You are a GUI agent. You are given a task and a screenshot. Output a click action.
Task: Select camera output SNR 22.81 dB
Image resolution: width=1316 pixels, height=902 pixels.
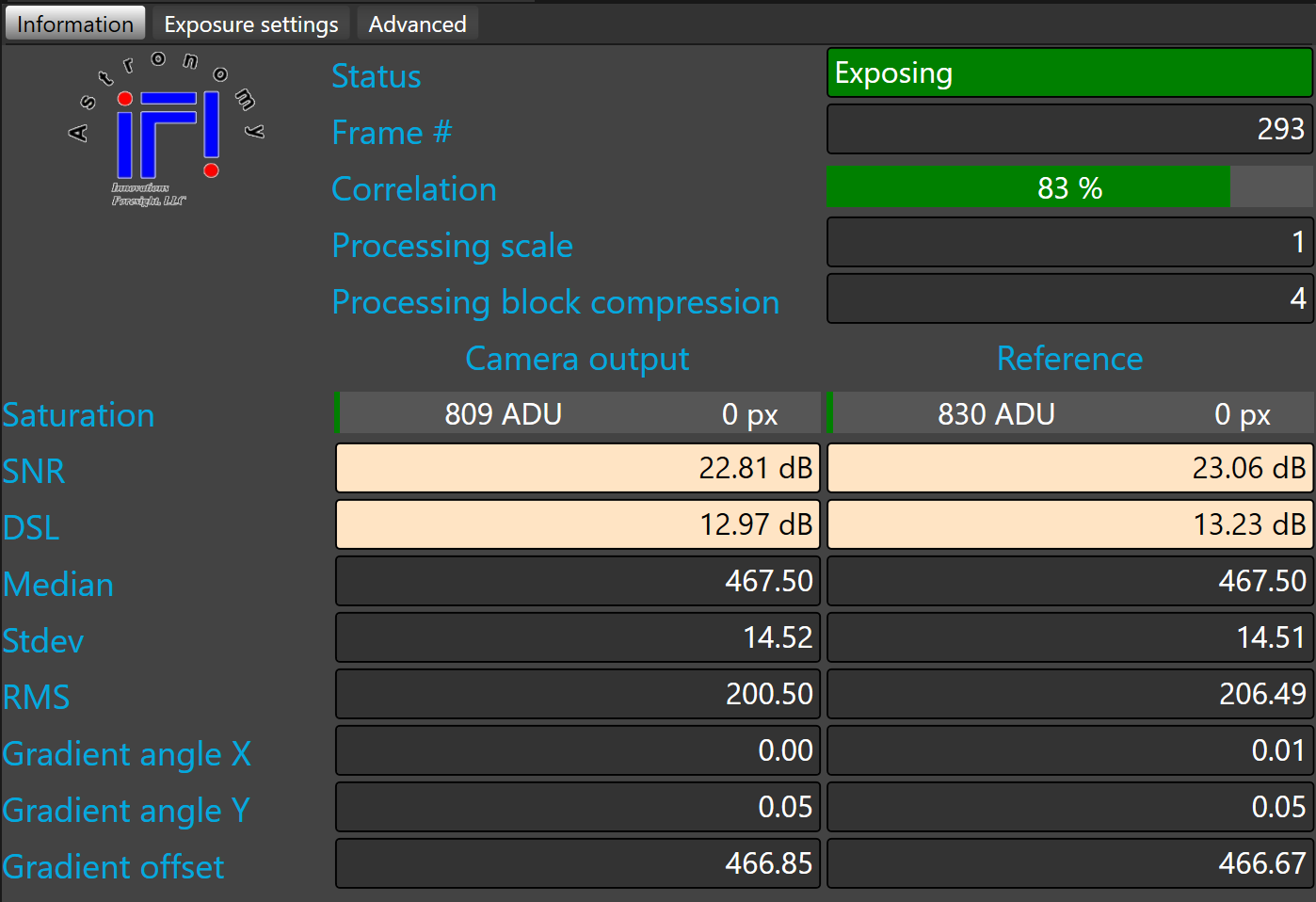click(x=578, y=468)
